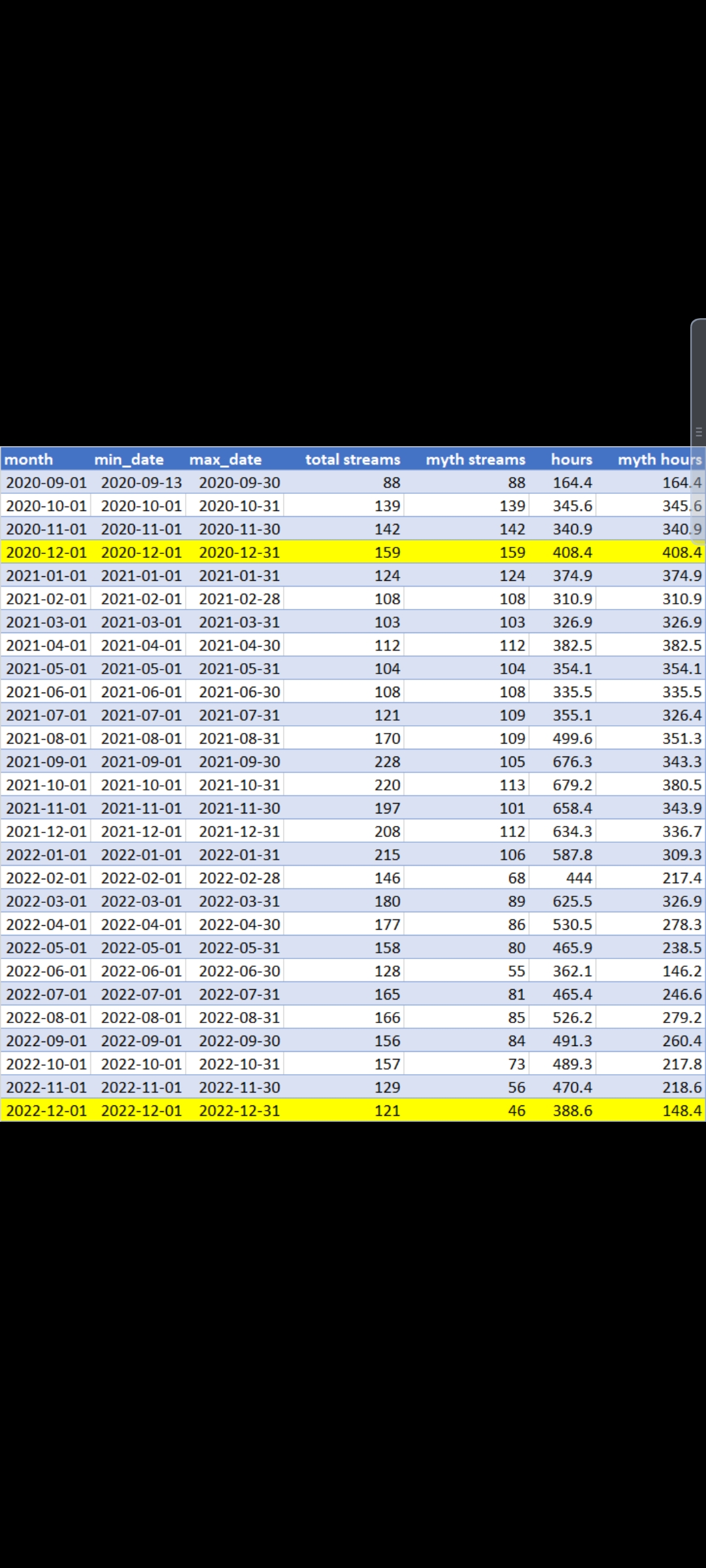Click myth hours "148.4" in highlighted row

[682, 1111]
